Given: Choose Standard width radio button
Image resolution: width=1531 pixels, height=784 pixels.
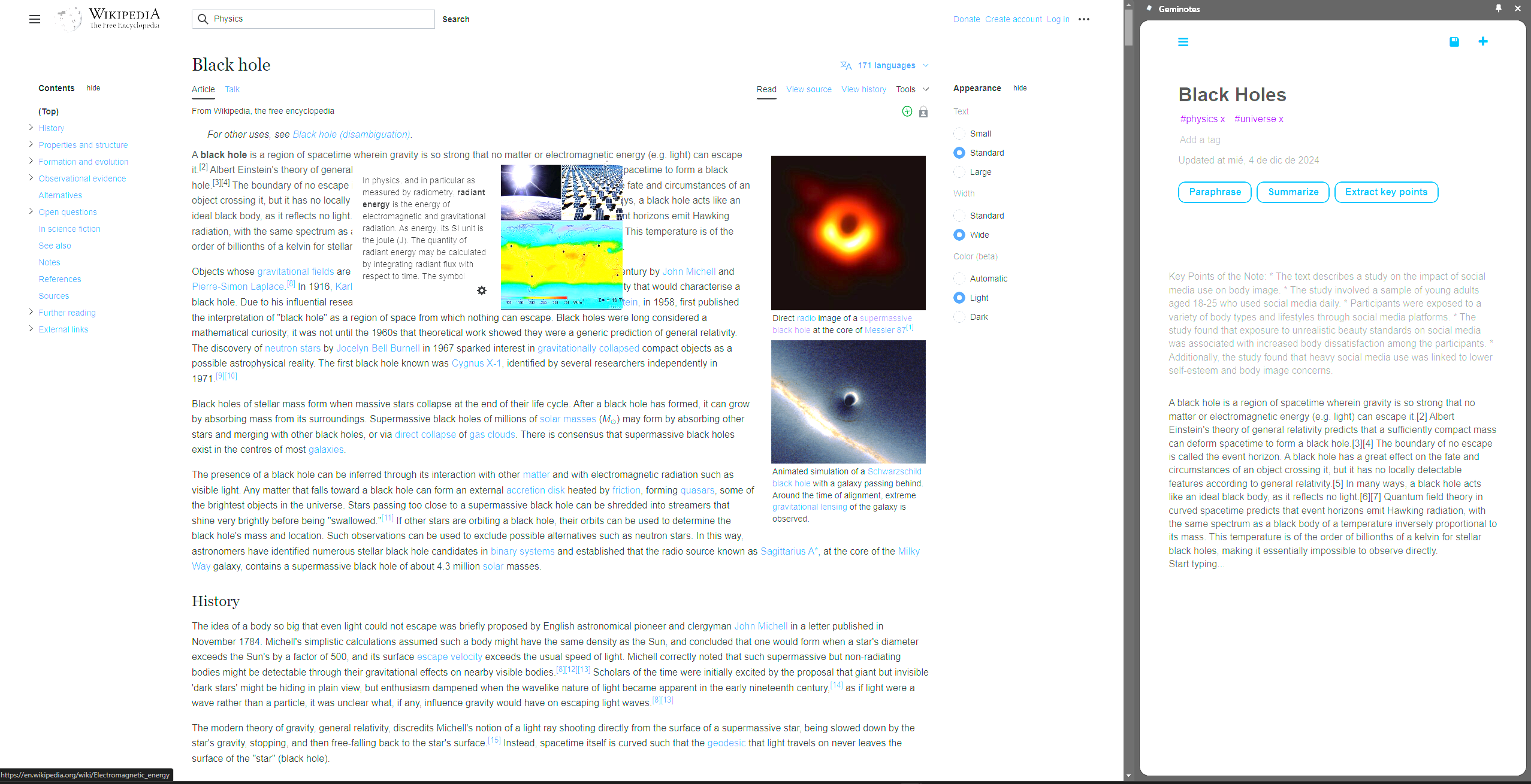Looking at the screenshot, I should click(959, 216).
